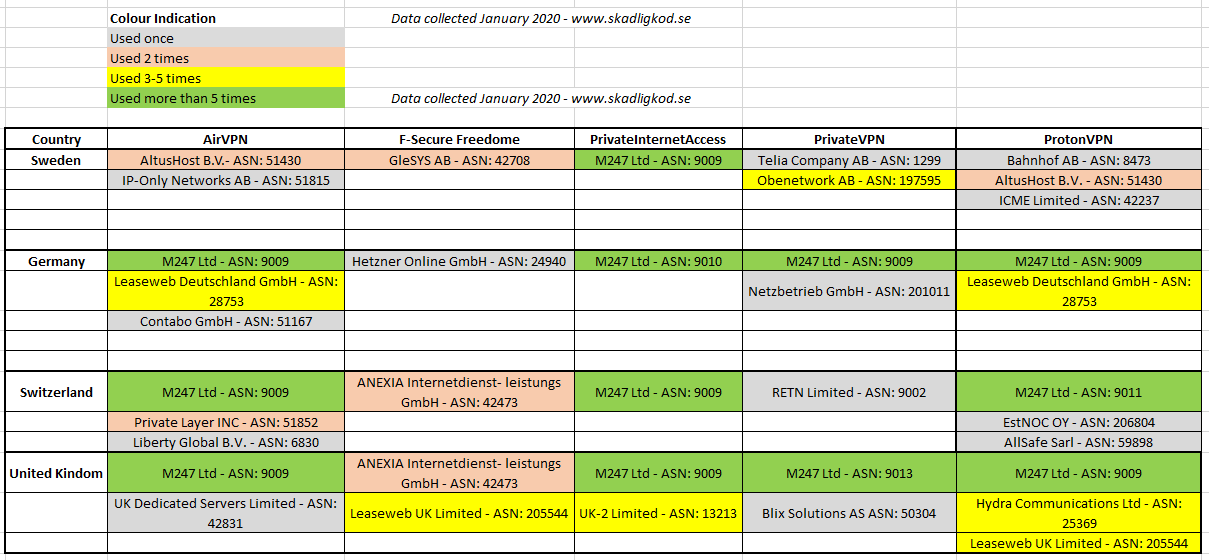
Task: Click Germany's M247 Ltd cell under AirVPN
Action: pyautogui.click(x=226, y=261)
